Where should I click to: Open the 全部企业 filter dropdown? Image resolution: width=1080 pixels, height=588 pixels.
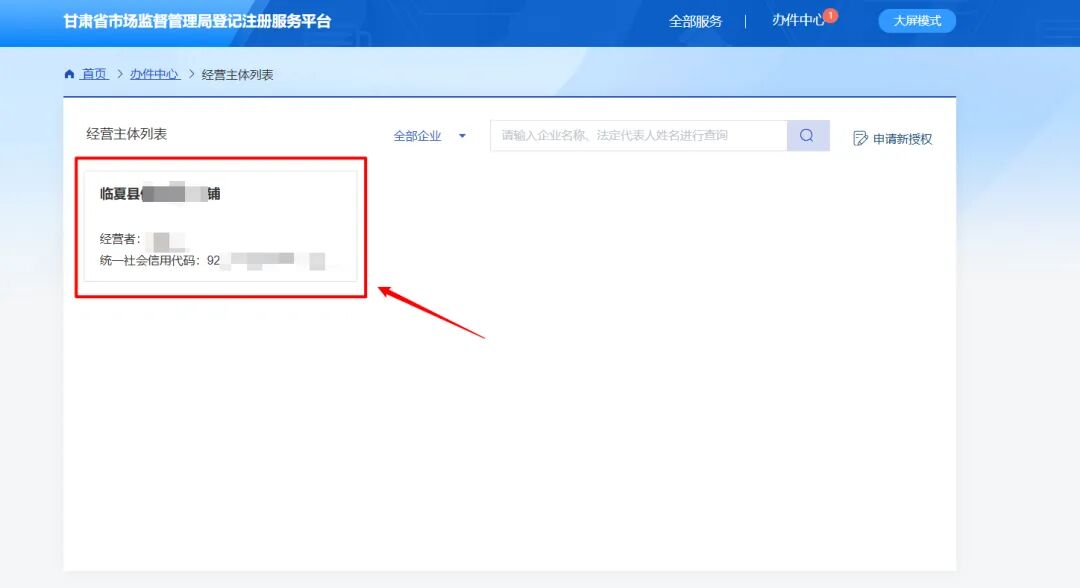point(420,135)
